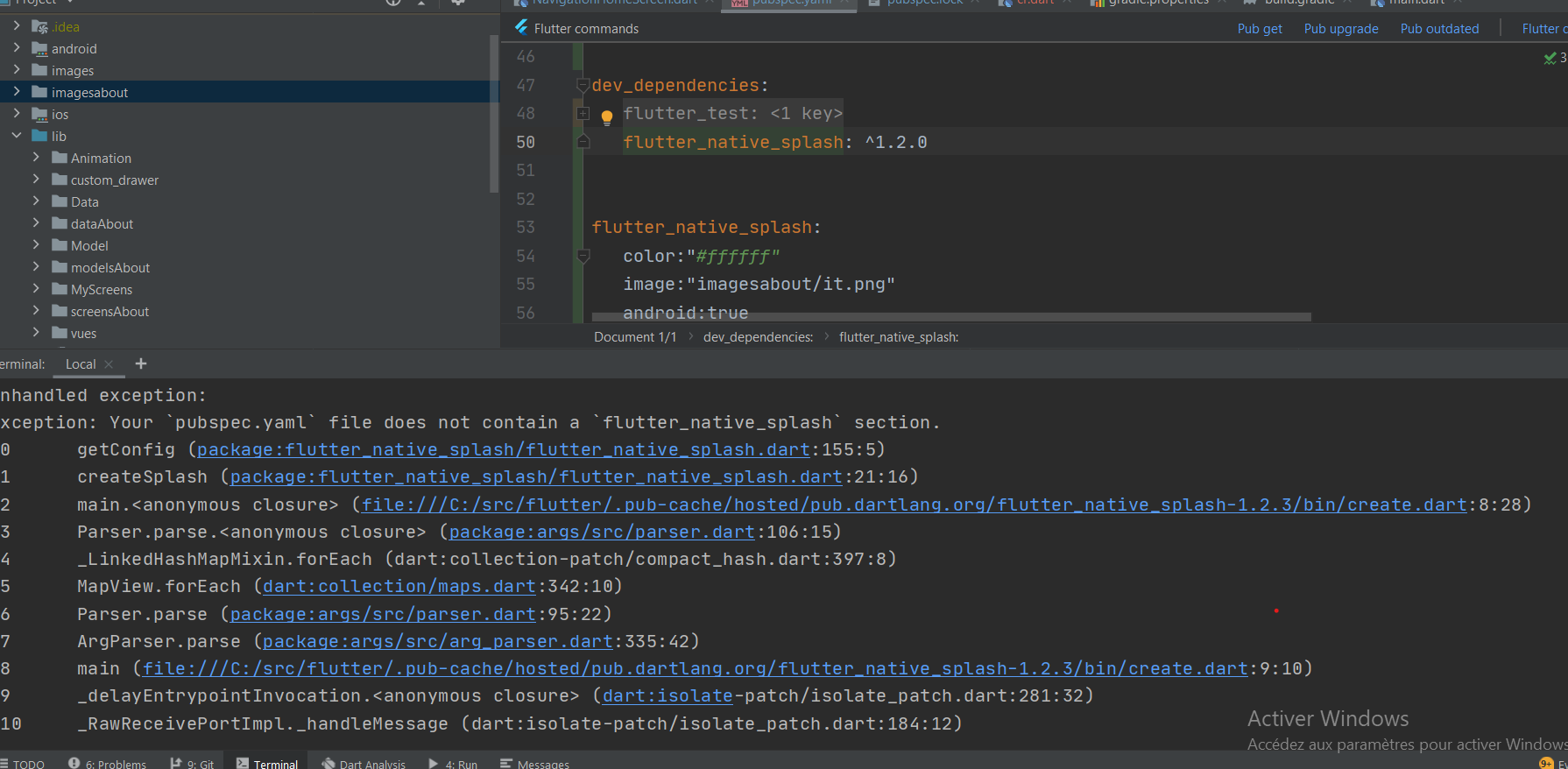Expand the MyScreens folder

point(36,288)
